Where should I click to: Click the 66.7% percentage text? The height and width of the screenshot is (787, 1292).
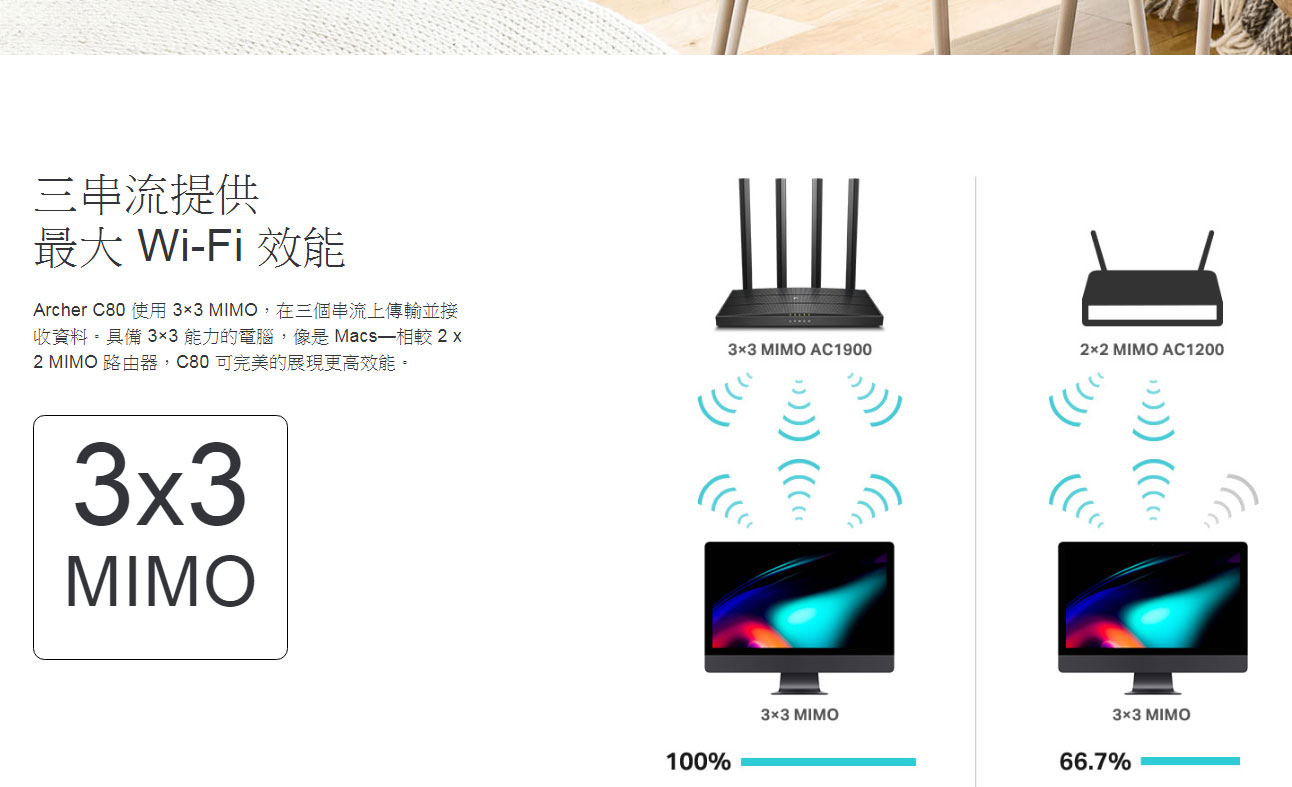click(1095, 762)
